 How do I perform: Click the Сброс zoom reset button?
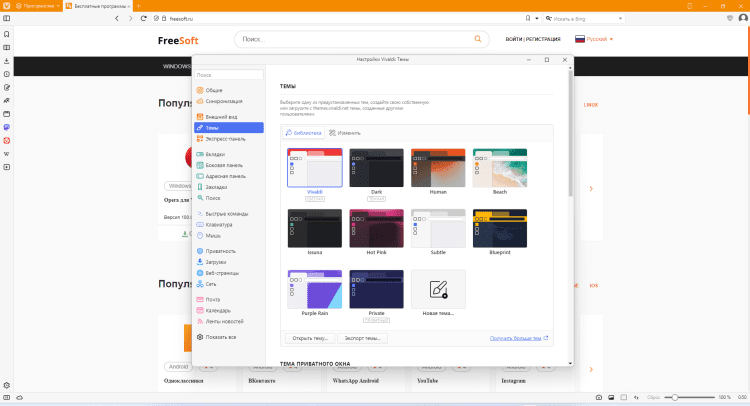click(653, 397)
